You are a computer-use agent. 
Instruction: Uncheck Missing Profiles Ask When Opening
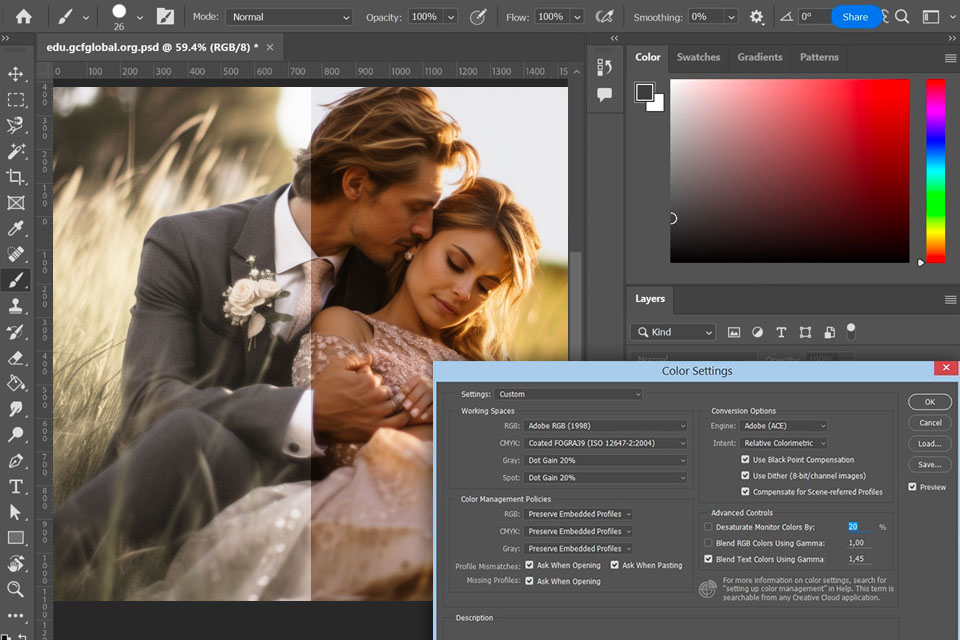point(529,581)
